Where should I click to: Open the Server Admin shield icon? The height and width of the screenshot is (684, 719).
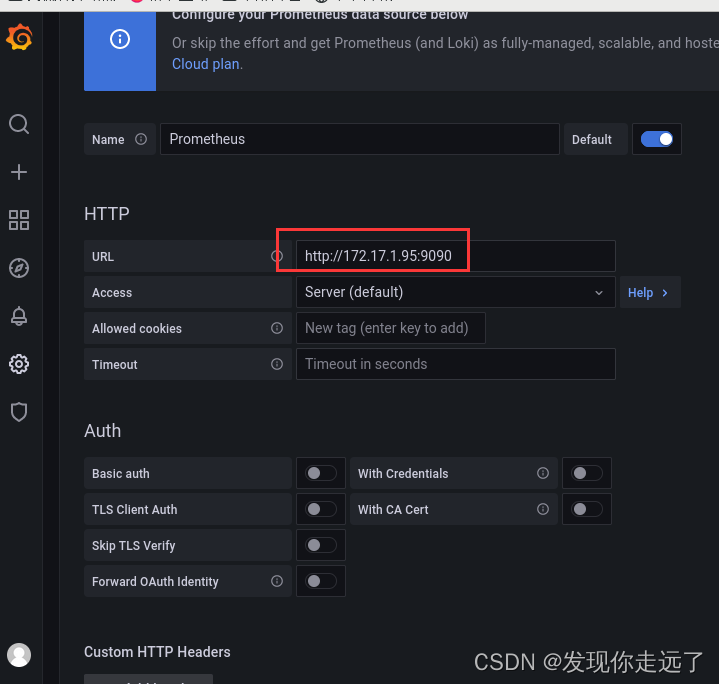pos(19,412)
